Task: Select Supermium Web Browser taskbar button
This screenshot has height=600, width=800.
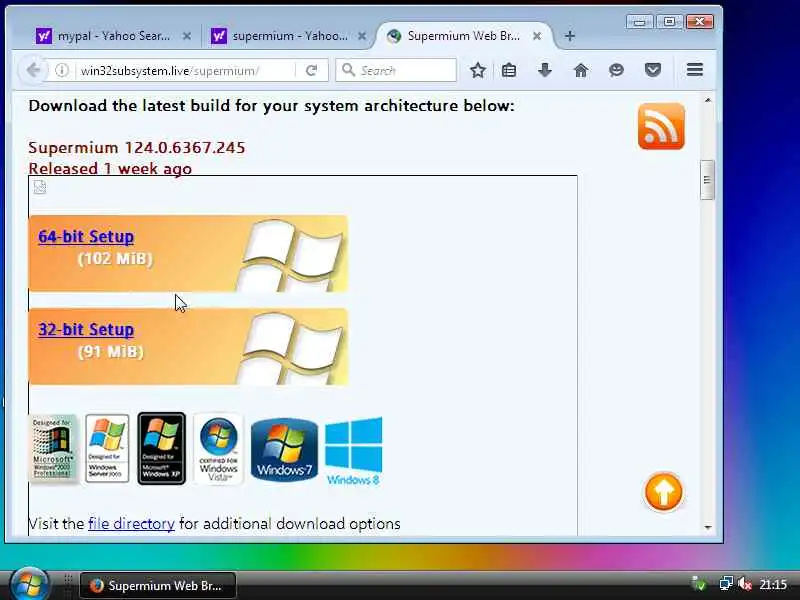Action: (158, 585)
